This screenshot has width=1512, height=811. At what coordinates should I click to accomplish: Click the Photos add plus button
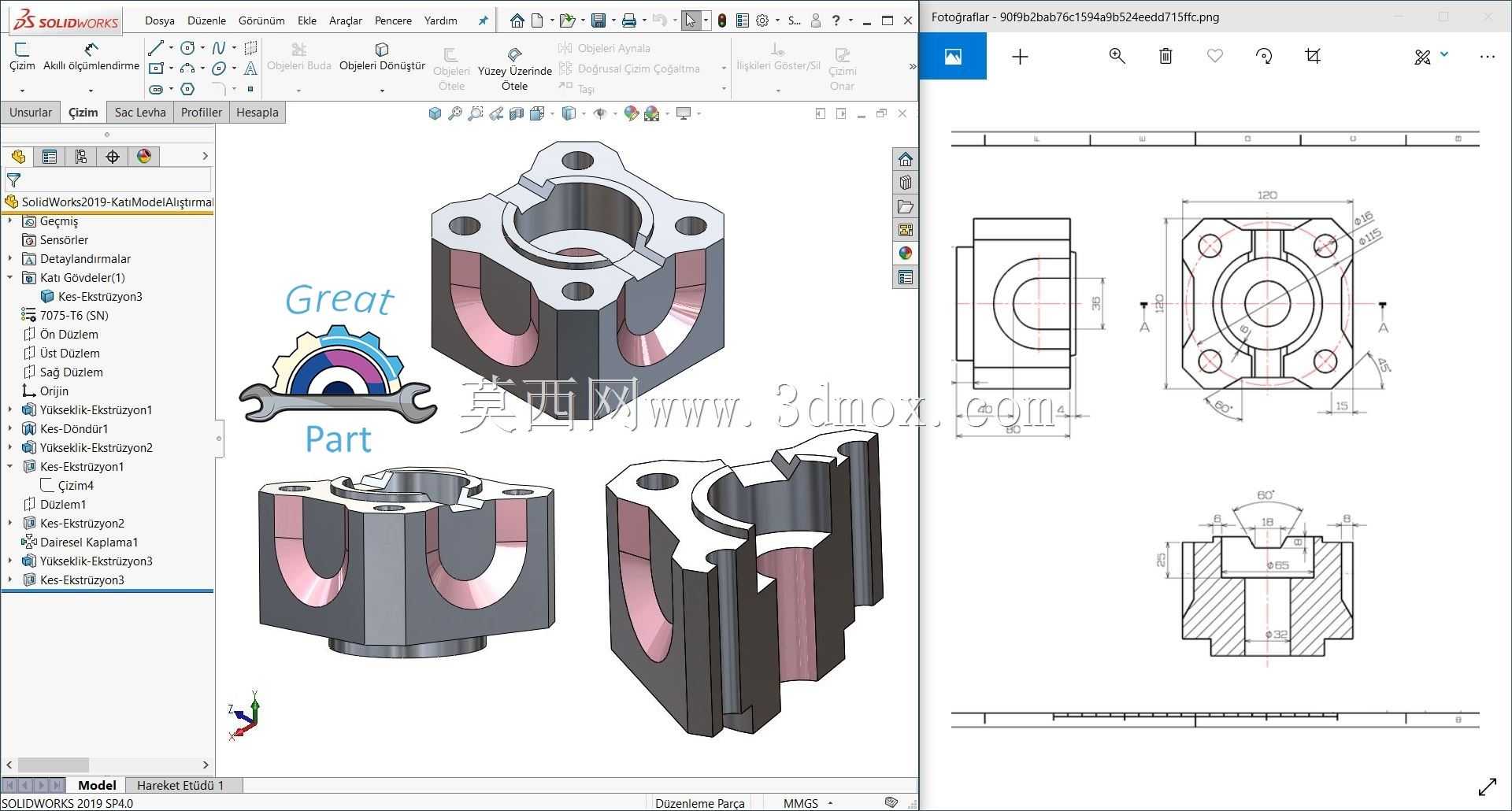click(x=1020, y=56)
